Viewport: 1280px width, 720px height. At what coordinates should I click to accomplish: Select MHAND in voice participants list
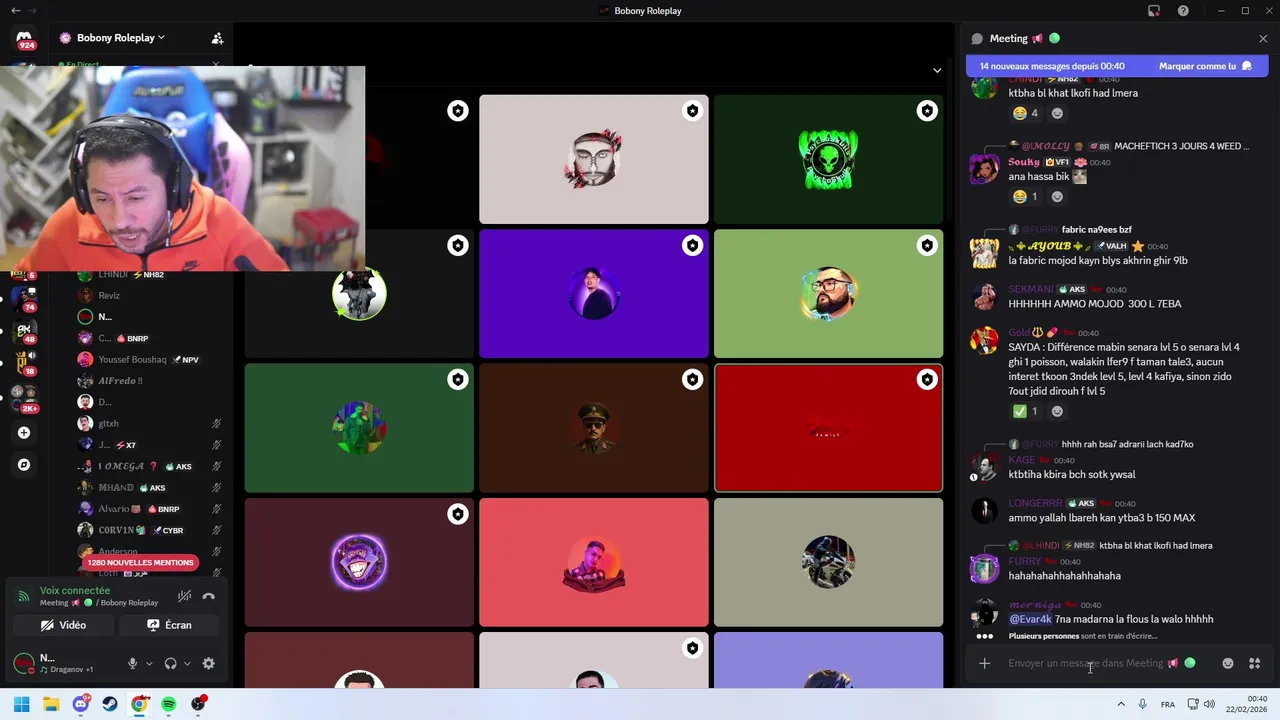(x=116, y=488)
